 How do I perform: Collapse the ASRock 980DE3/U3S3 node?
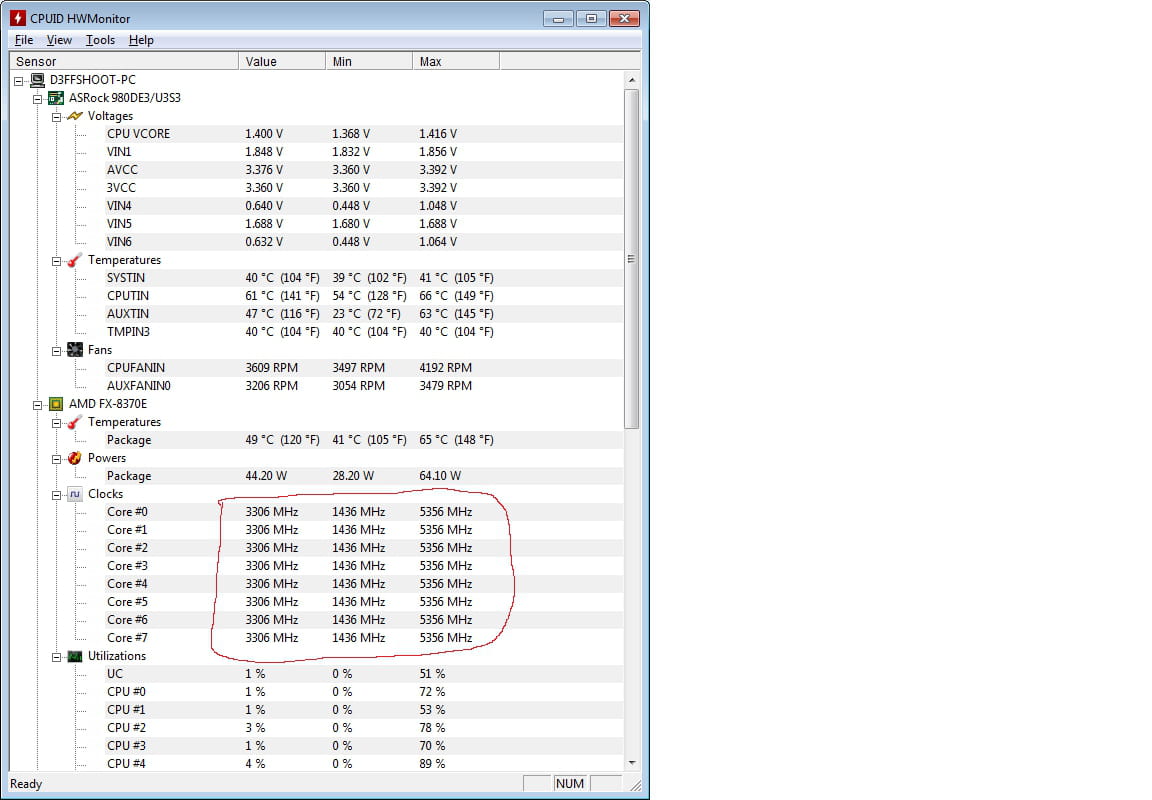click(37, 98)
